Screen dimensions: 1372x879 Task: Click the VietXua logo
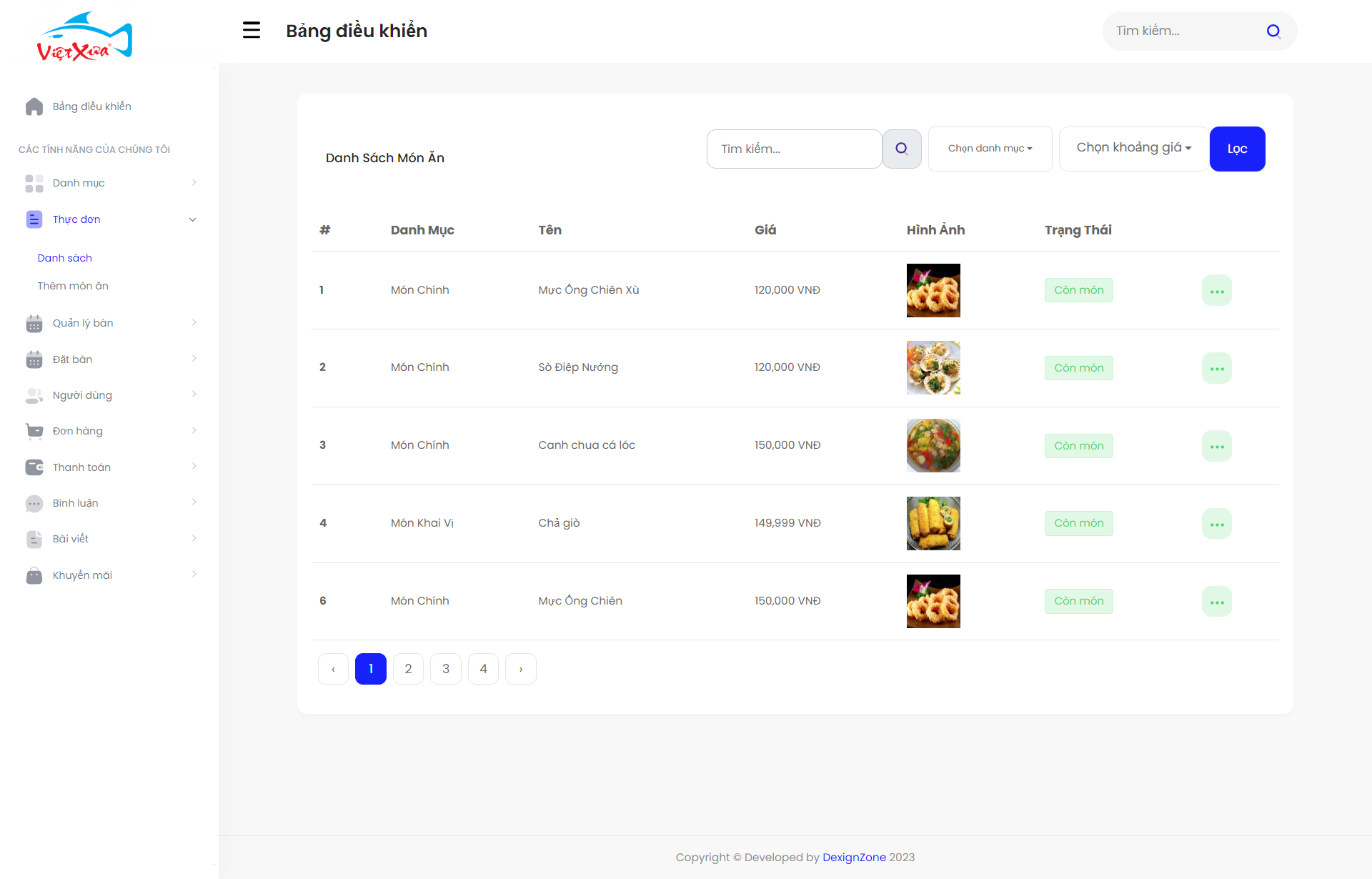(84, 36)
